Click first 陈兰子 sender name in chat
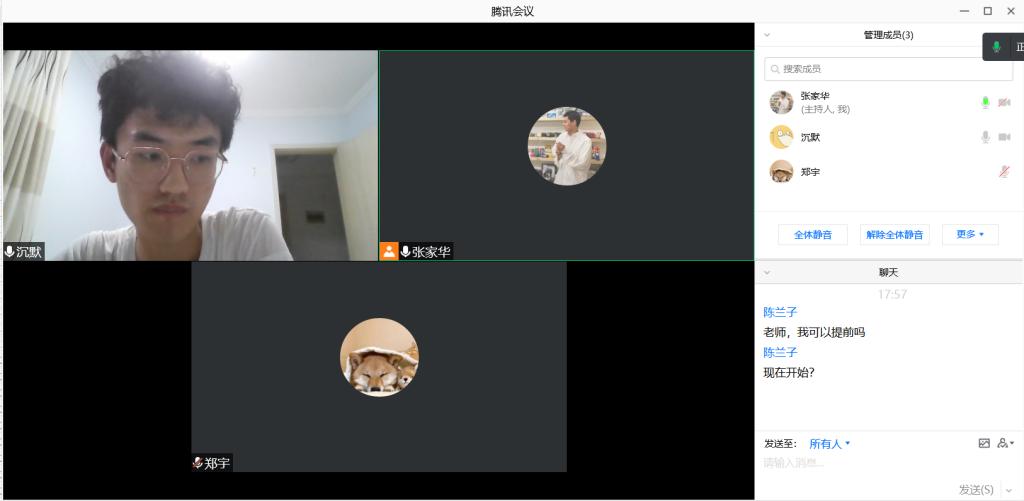1024x501 pixels. tap(780, 312)
